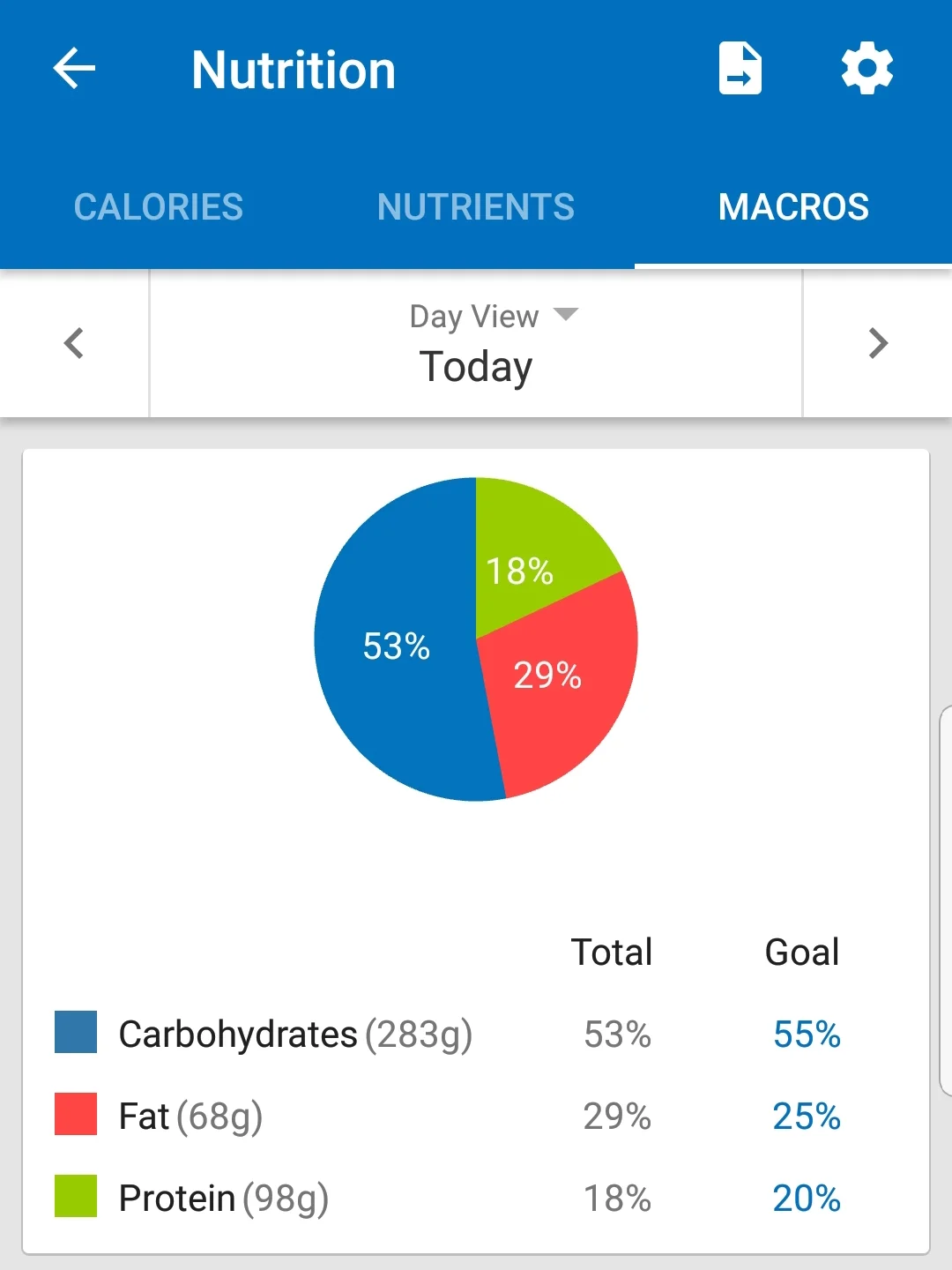This screenshot has width=952, height=1270.
Task: Go to previous day arrow
Action: (x=74, y=343)
